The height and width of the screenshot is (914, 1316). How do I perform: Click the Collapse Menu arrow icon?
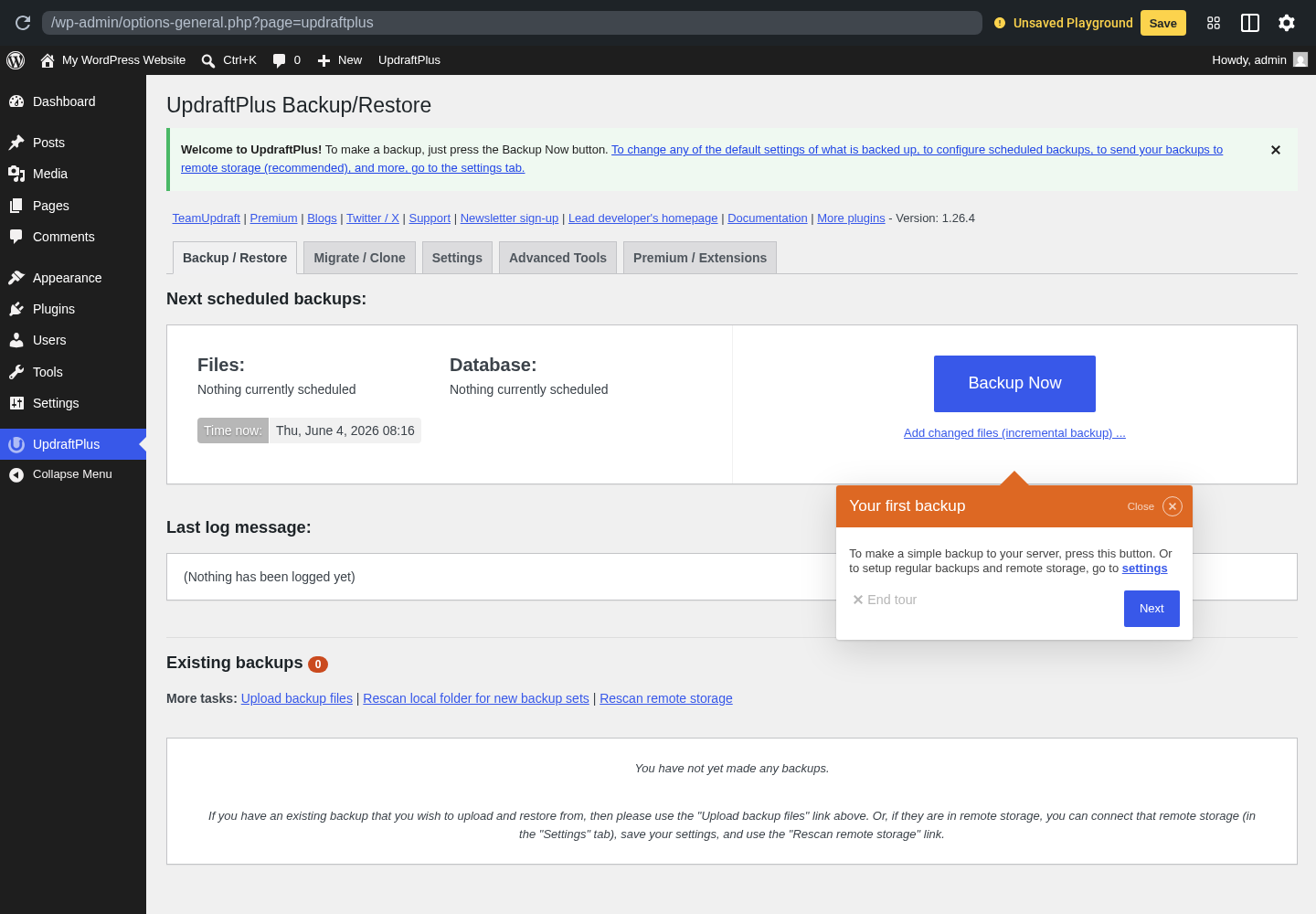coord(16,474)
